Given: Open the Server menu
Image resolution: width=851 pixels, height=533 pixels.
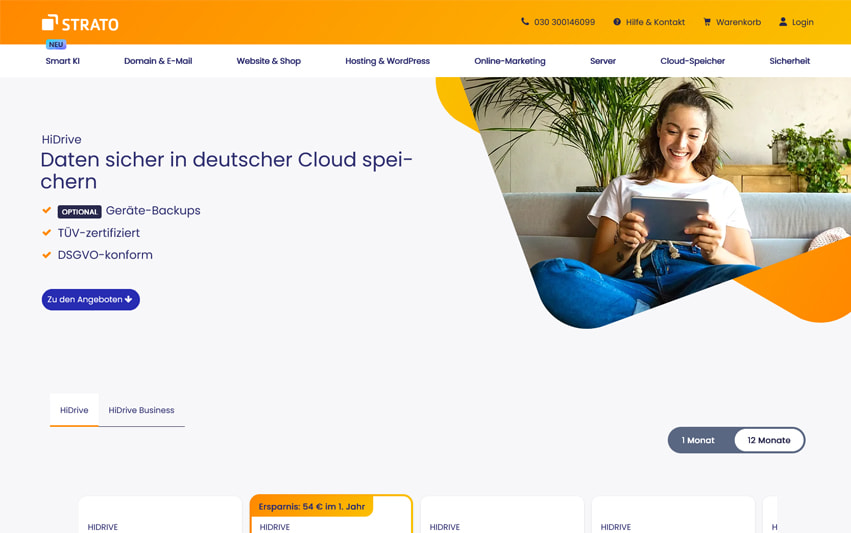Looking at the screenshot, I should pos(603,61).
